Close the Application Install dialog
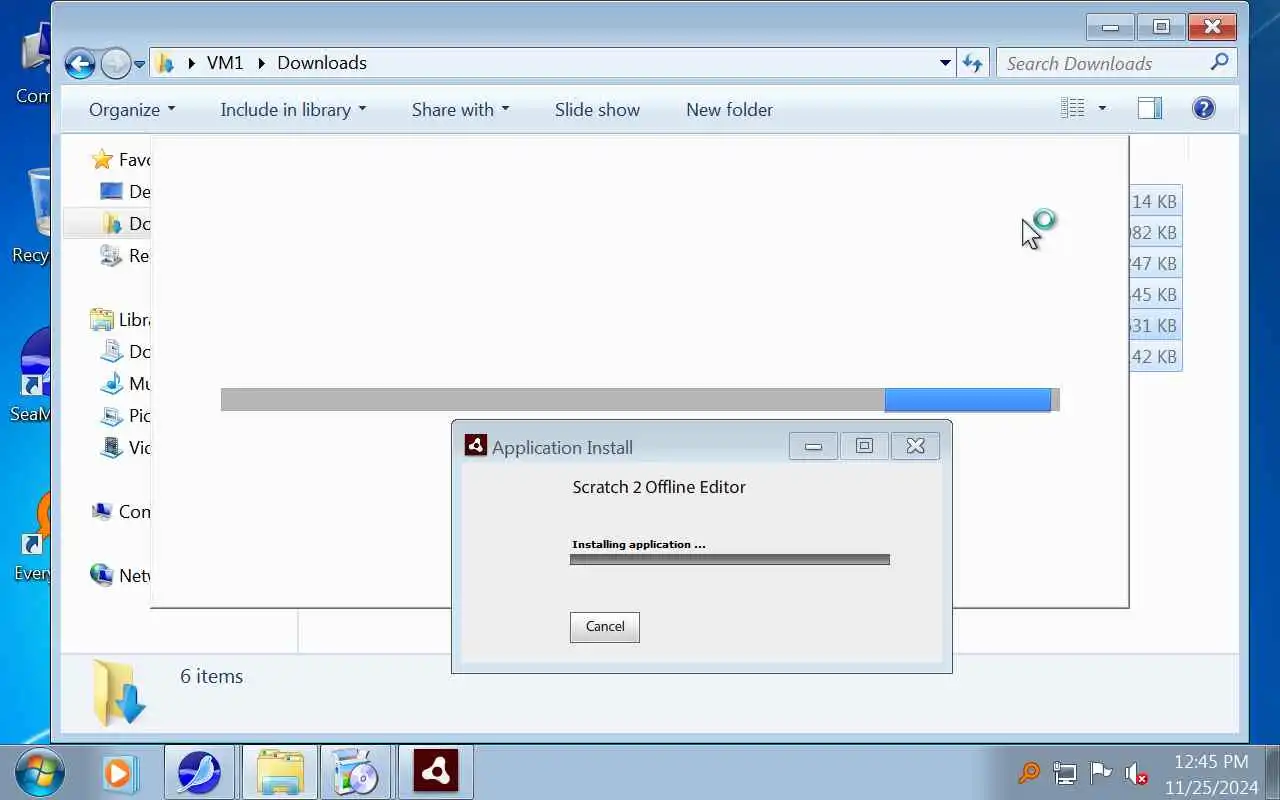 pos(915,446)
